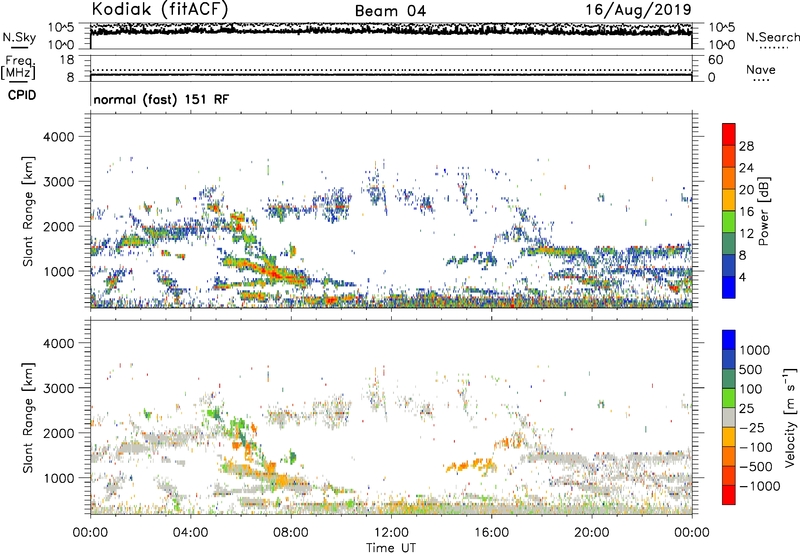
Task: Click the left "10^5" noise axis tick
Action: (61, 27)
